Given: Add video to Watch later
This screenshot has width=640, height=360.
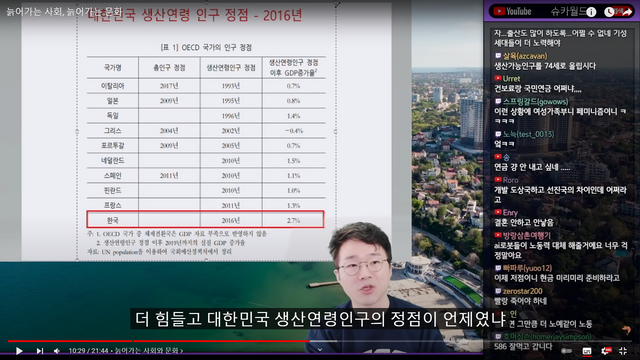Looking at the screenshot, I should click(609, 12).
